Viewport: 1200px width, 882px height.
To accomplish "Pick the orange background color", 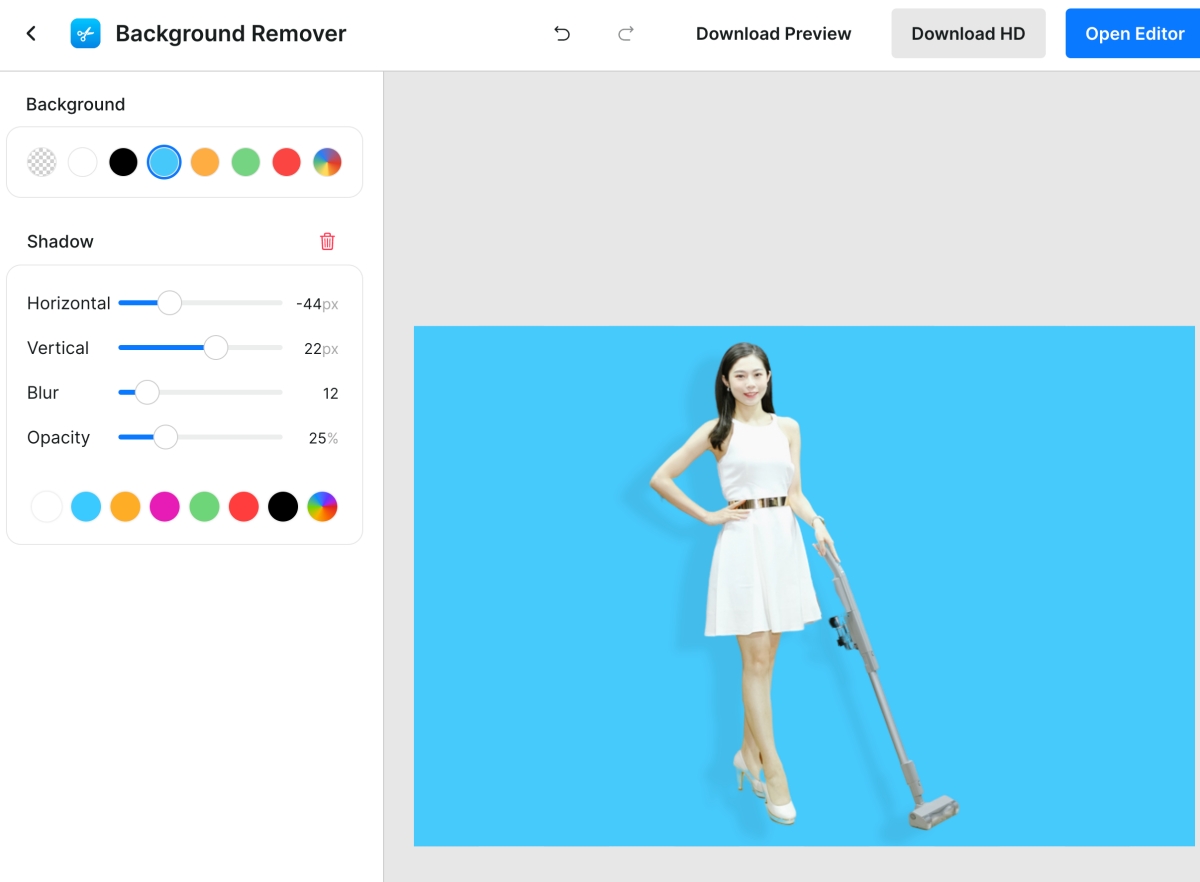I will [205, 162].
